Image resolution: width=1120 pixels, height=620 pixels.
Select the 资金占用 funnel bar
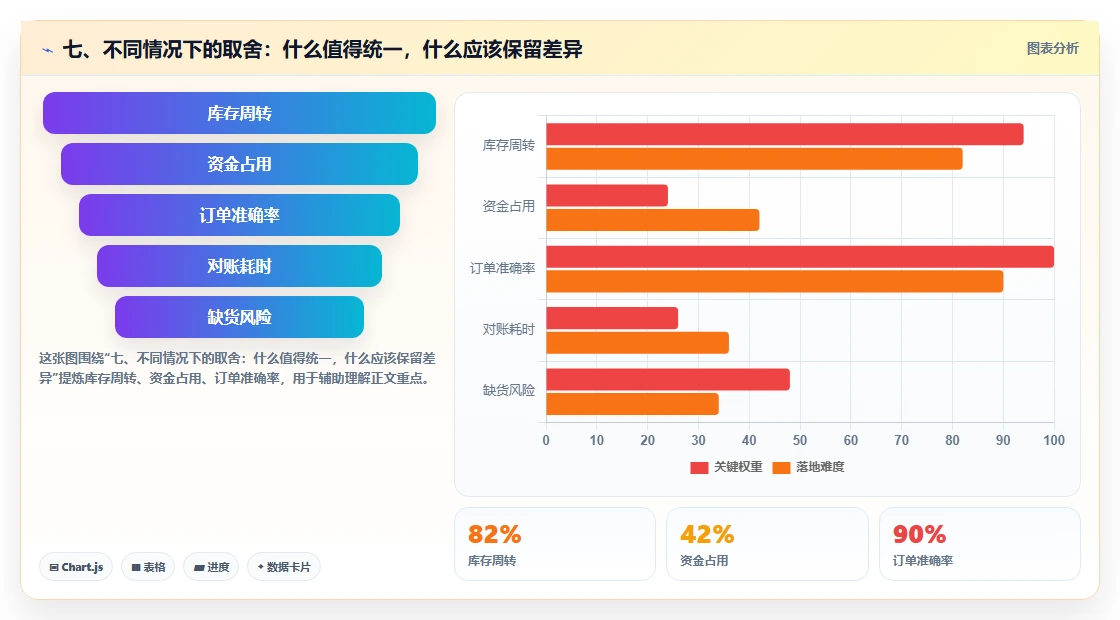click(239, 164)
